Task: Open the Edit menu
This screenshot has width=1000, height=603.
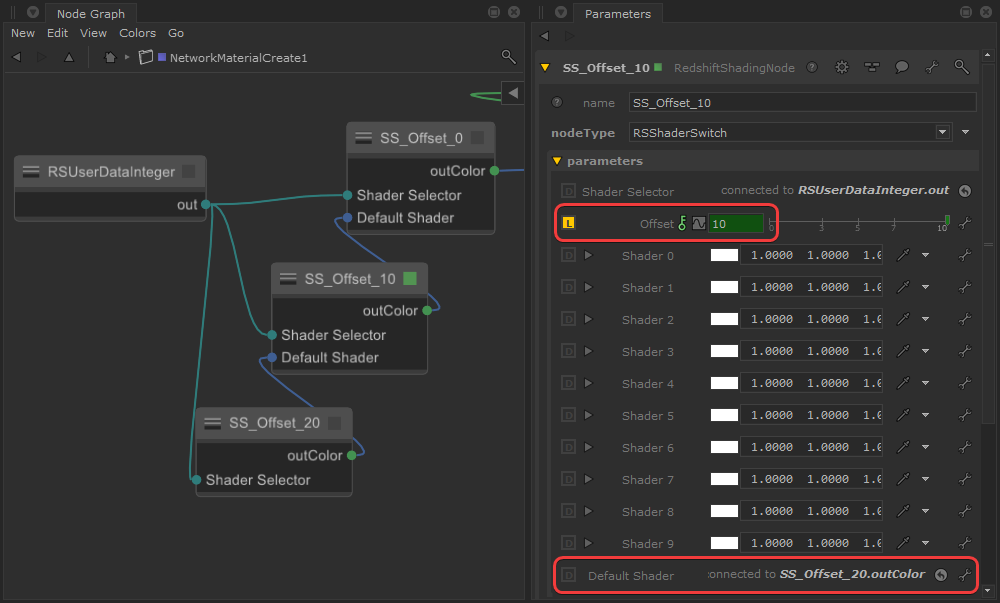Action: coord(57,33)
